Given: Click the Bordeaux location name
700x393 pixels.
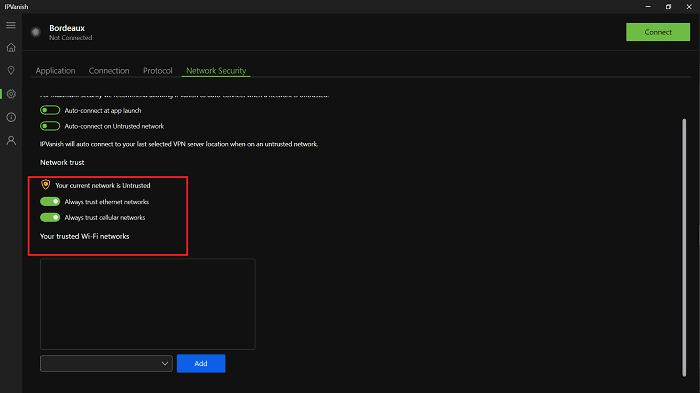Looking at the screenshot, I should point(67,28).
